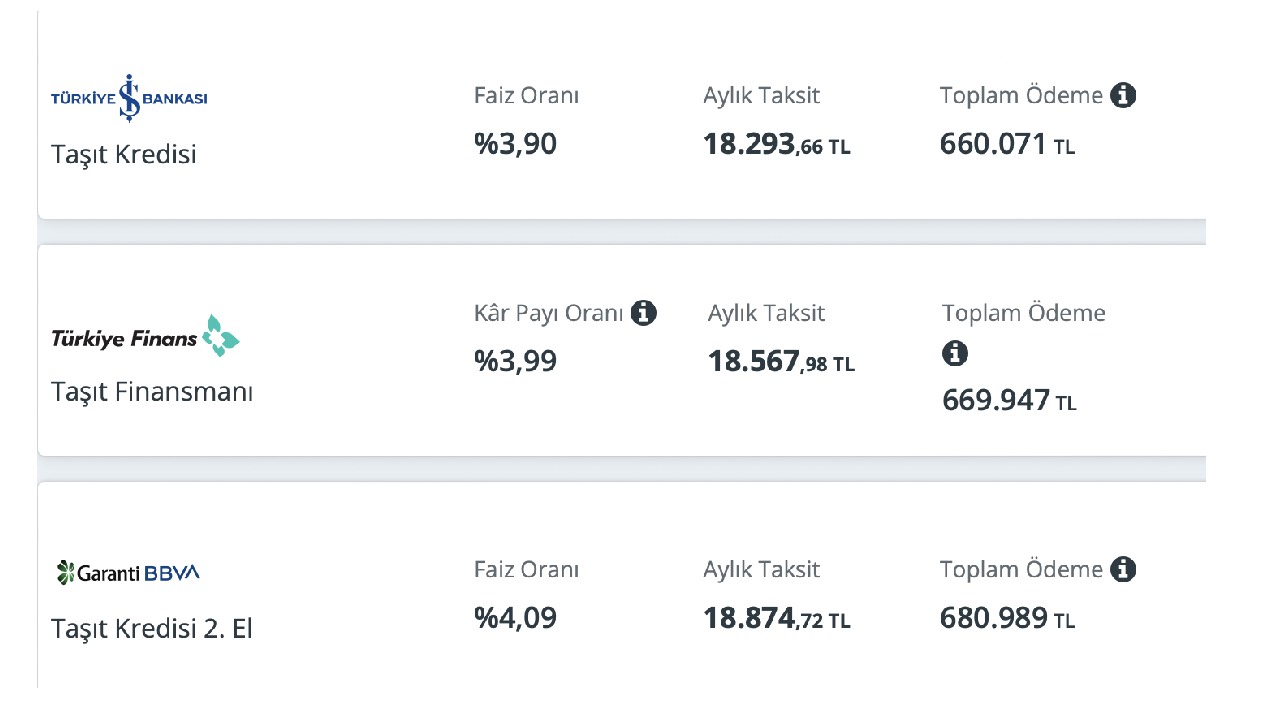Click the Türkiye Finans logo
1280x720 pixels.
click(145, 337)
